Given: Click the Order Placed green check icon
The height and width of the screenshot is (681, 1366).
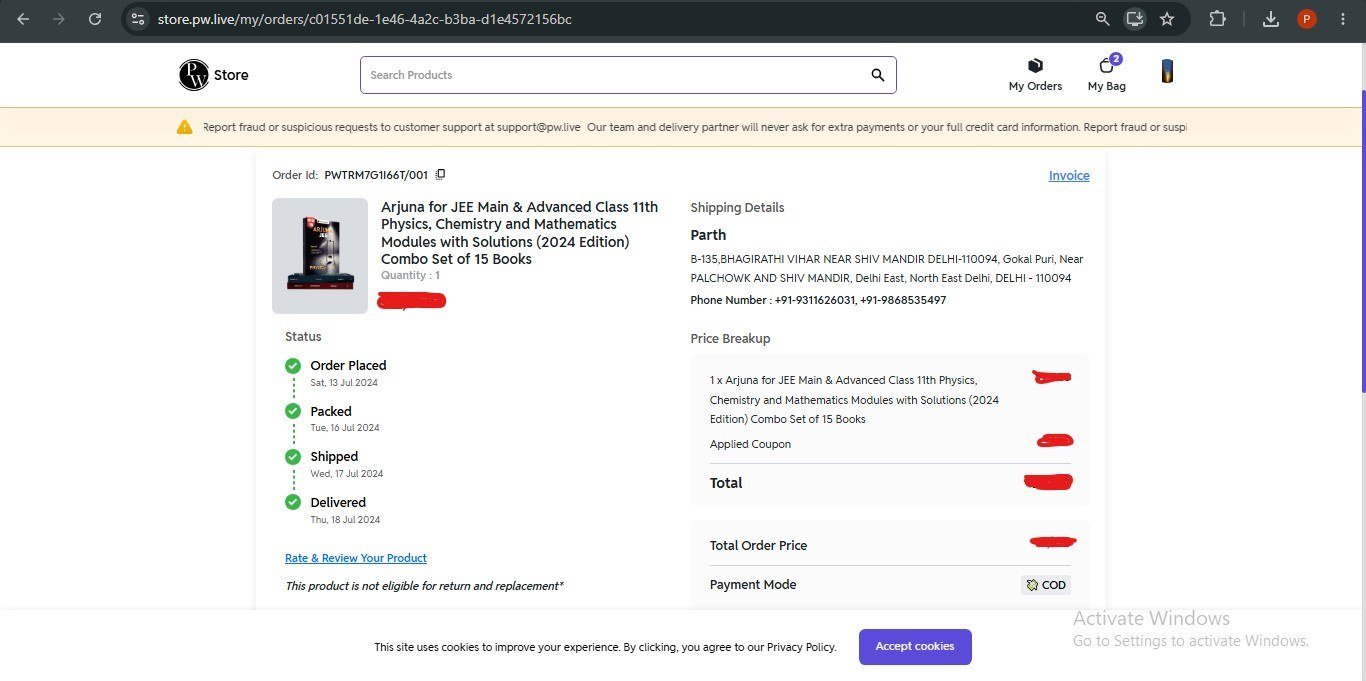Looking at the screenshot, I should coord(293,366).
